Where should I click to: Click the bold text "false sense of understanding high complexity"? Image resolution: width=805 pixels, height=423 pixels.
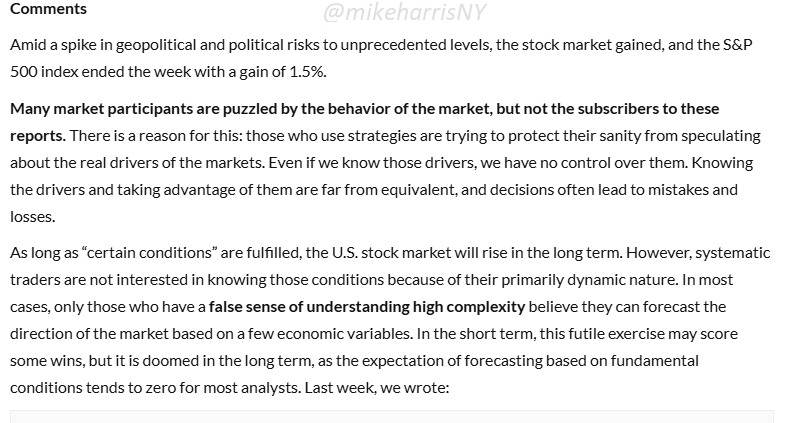click(x=367, y=306)
